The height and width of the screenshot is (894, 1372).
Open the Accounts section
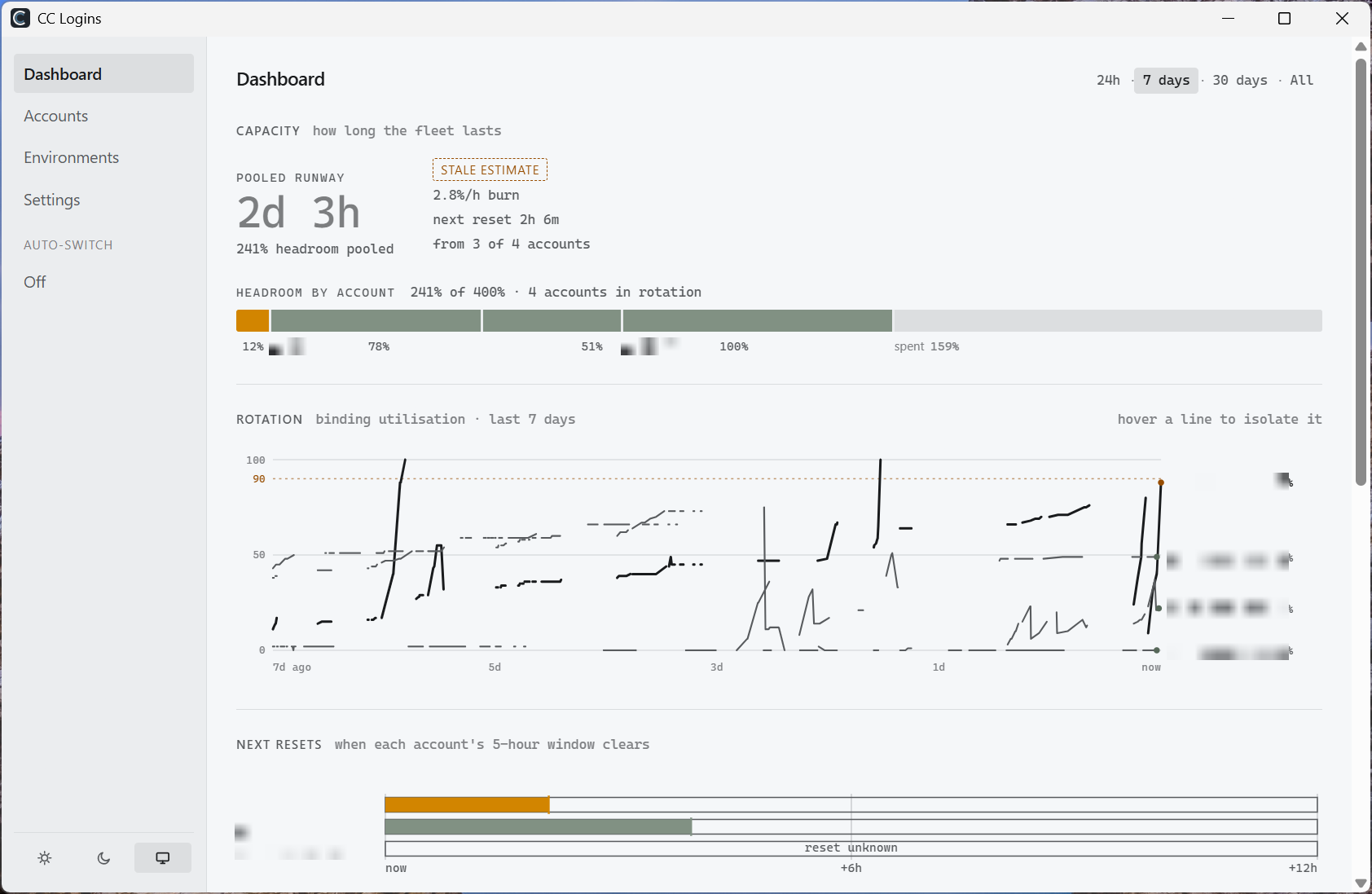point(103,116)
